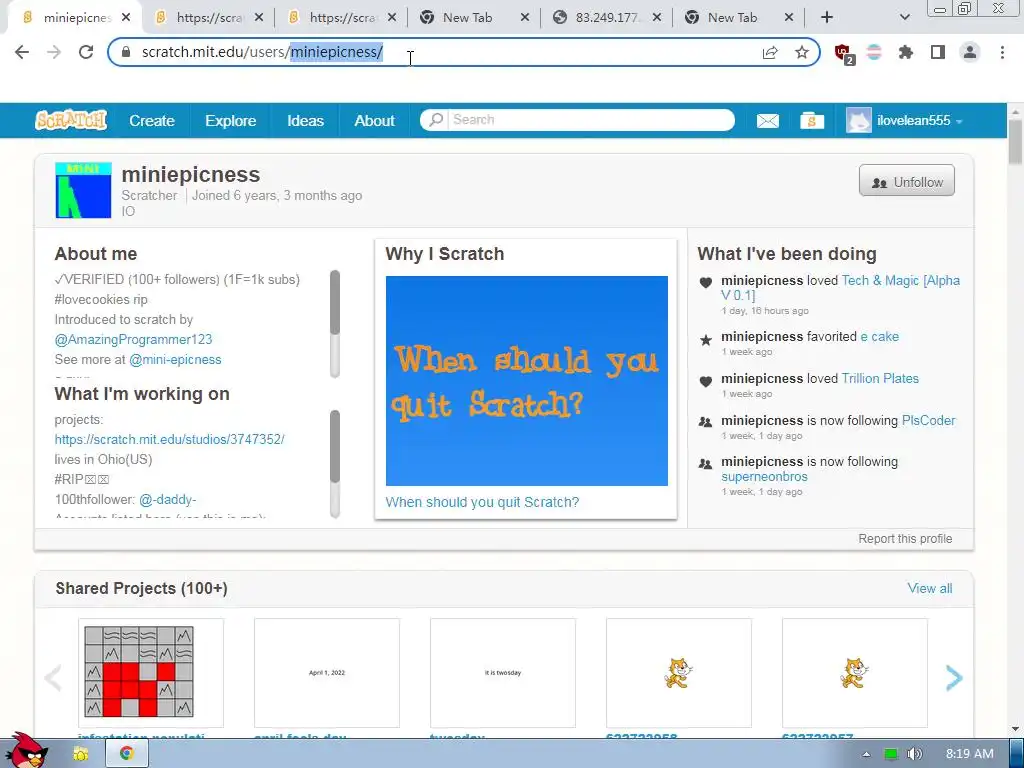1024x768 pixels.
Task: Go back using the browser back arrow
Action: pyautogui.click(x=22, y=52)
